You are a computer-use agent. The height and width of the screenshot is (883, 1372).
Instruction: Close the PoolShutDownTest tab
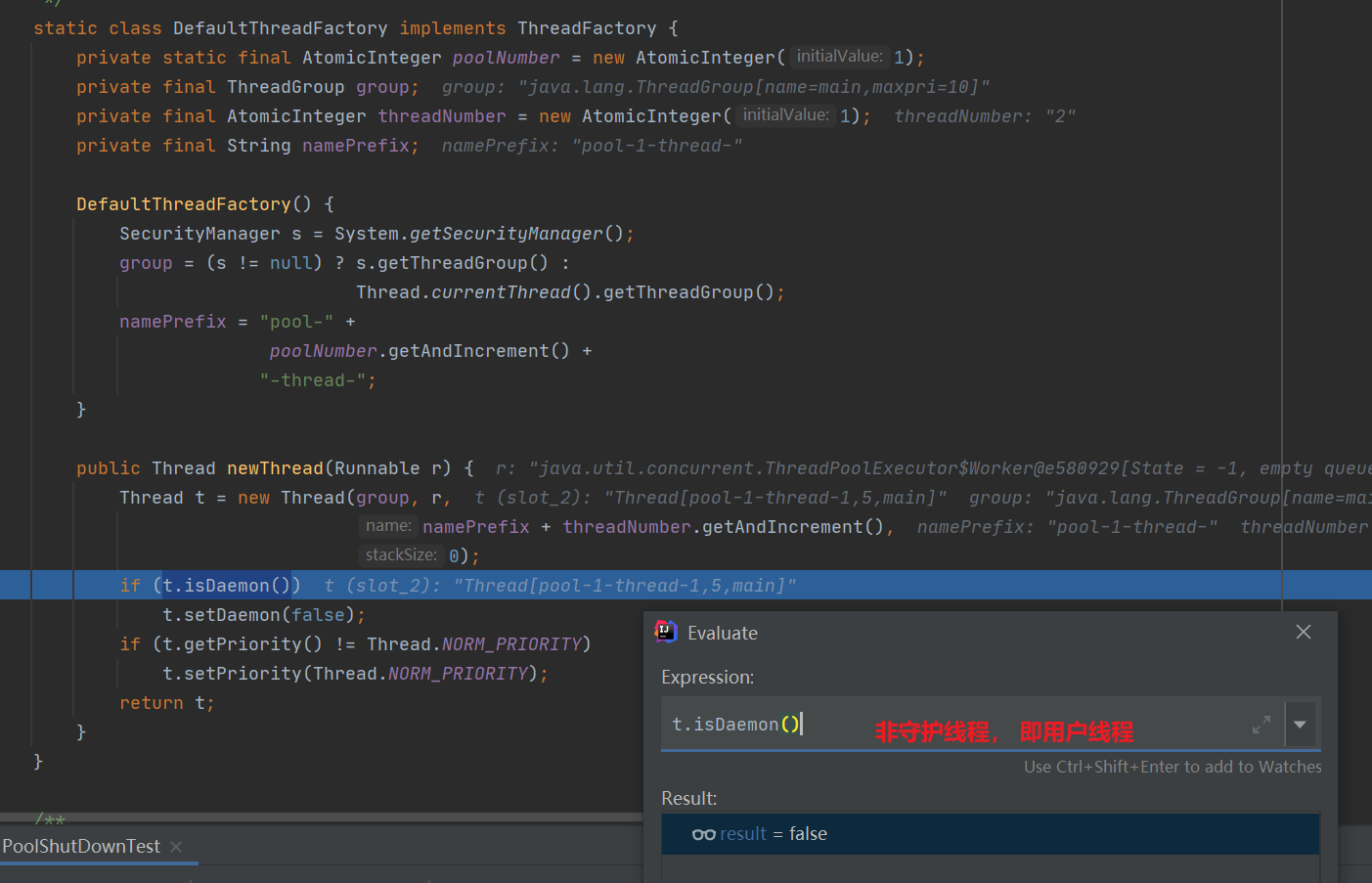[176, 847]
